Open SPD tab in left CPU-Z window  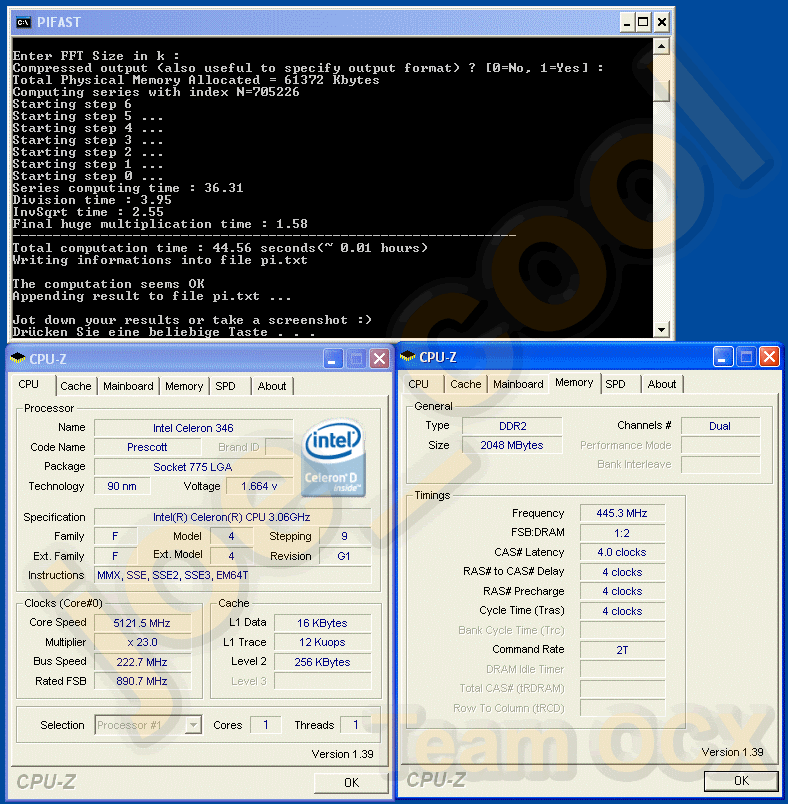tap(226, 386)
